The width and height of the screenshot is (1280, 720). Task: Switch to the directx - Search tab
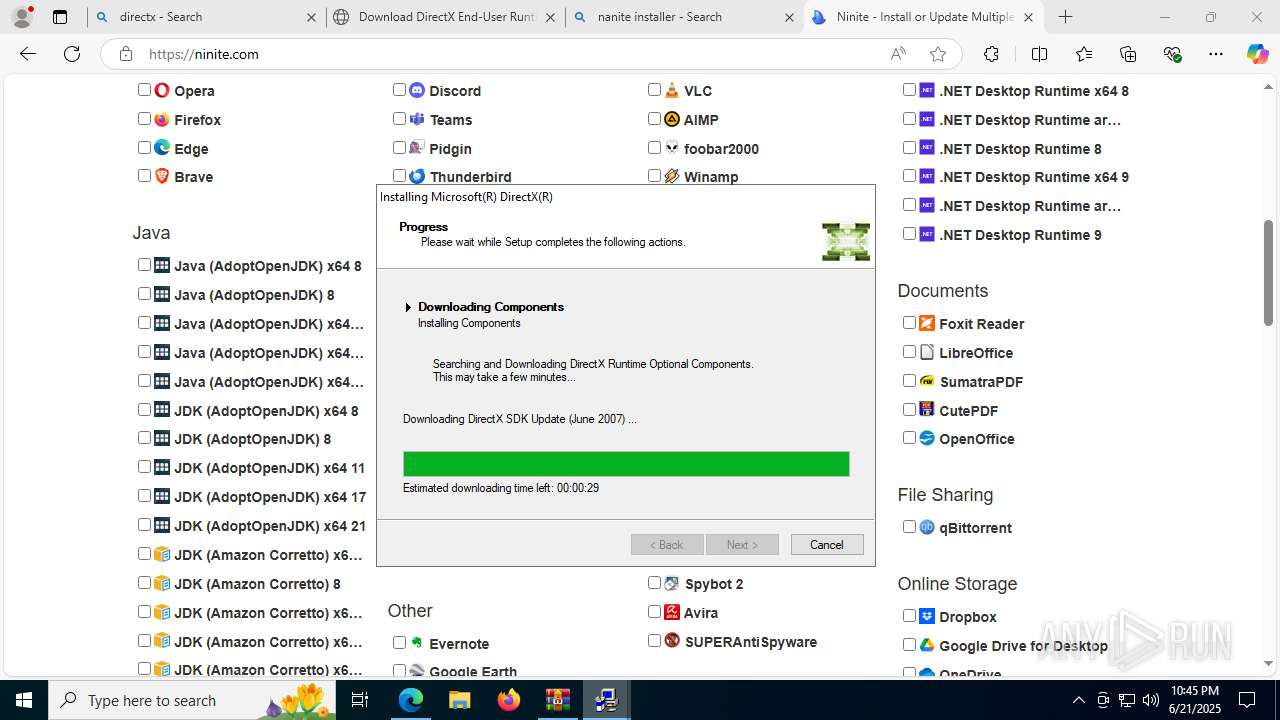[206, 17]
